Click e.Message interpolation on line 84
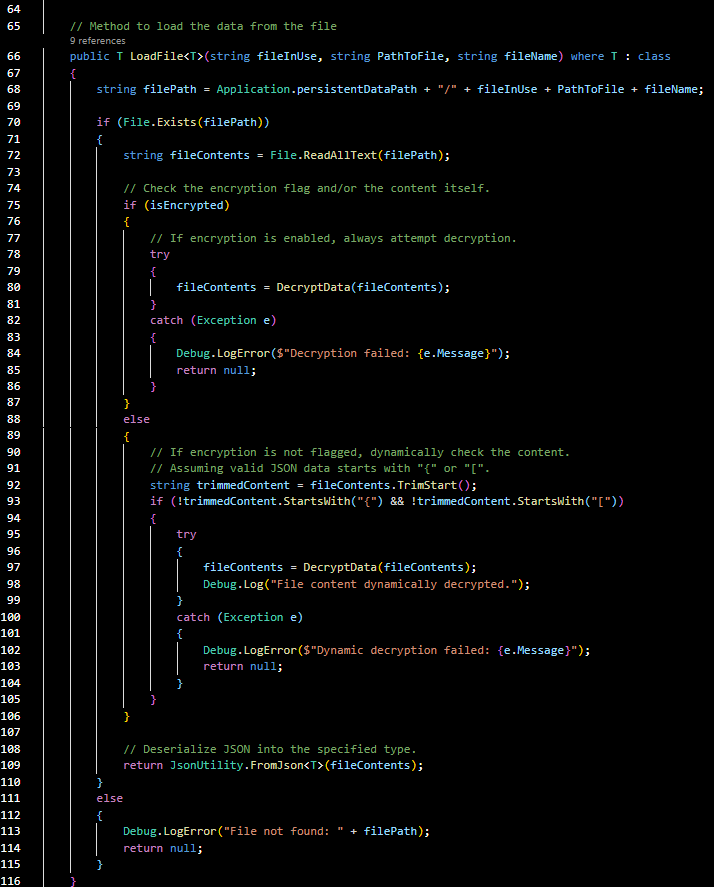The height and width of the screenshot is (887, 714). pyautogui.click(x=454, y=353)
